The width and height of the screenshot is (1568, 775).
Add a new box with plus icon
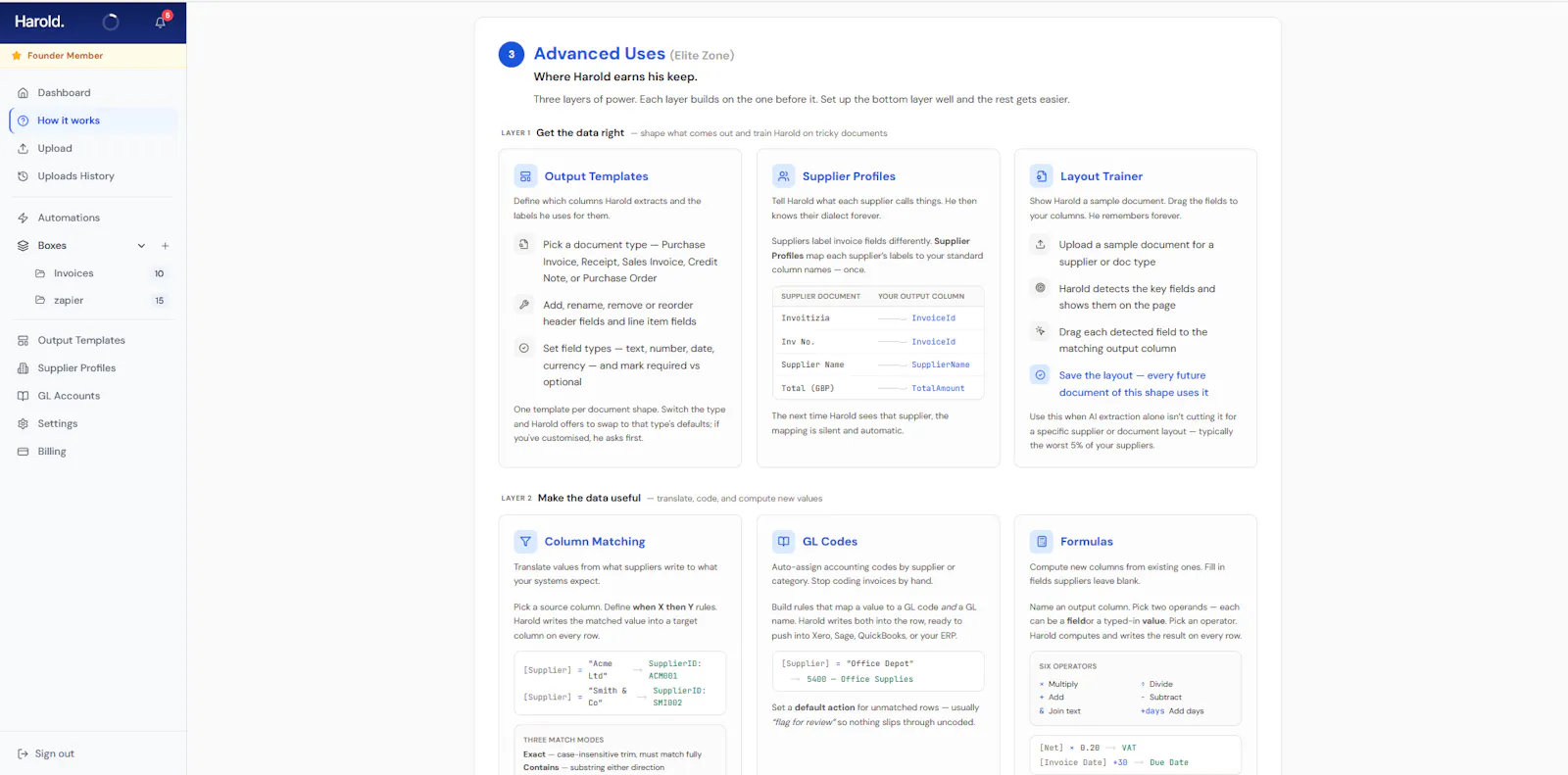pos(166,246)
